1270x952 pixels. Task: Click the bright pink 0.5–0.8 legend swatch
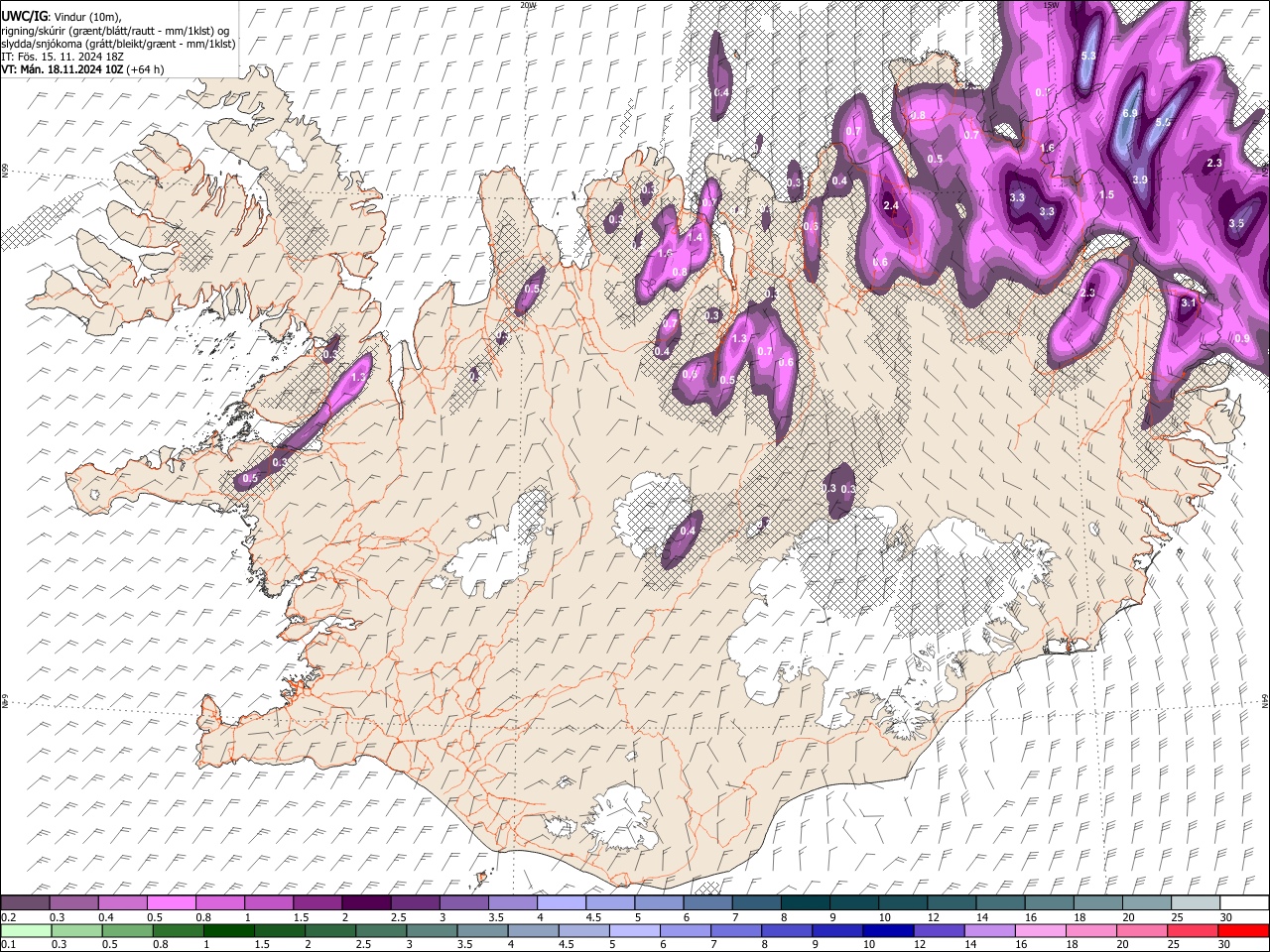(x=172, y=903)
